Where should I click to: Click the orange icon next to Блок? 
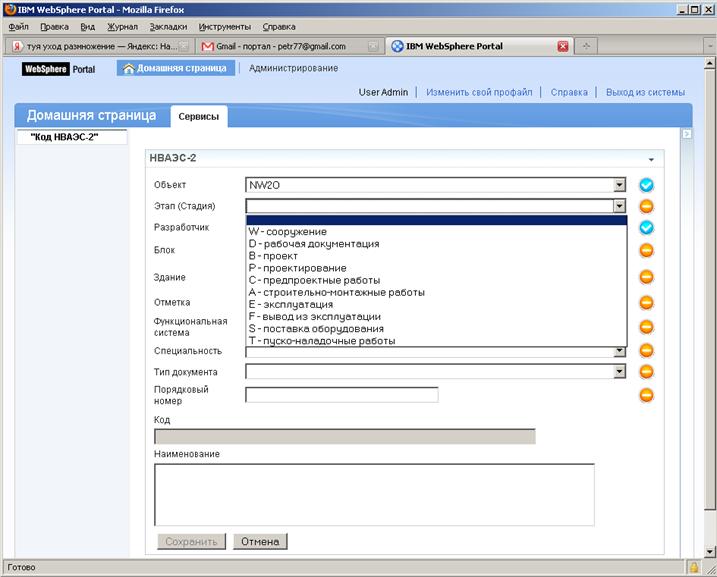pos(646,251)
